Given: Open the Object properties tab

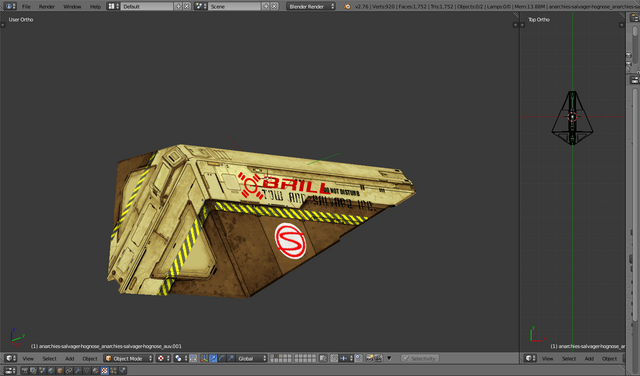Looking at the screenshot, I should pos(60,371).
